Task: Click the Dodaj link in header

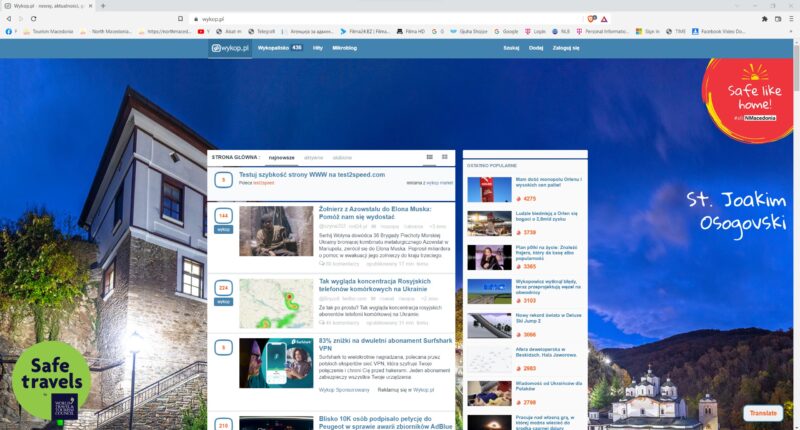Action: tap(536, 48)
